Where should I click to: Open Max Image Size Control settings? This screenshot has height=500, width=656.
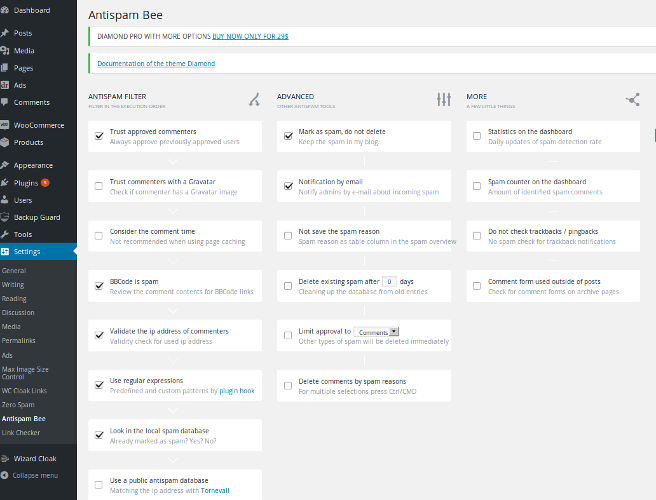click(x=25, y=373)
